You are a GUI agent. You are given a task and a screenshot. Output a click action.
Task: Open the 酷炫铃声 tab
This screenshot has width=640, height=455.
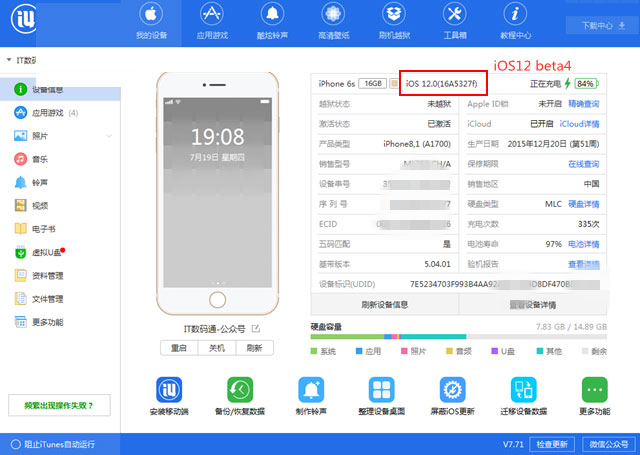point(272,23)
